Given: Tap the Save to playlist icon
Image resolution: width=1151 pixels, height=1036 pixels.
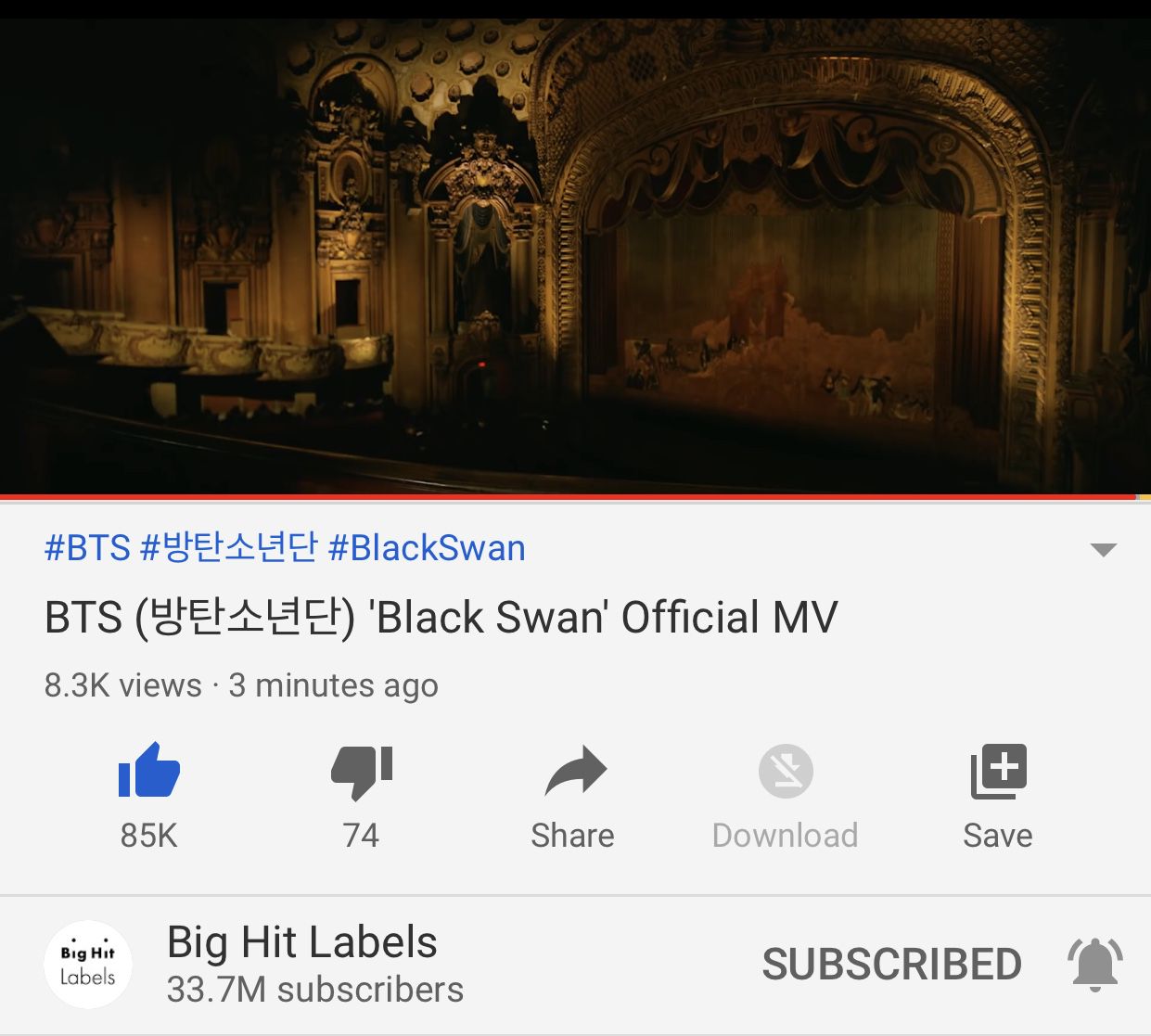Looking at the screenshot, I should tap(998, 771).
